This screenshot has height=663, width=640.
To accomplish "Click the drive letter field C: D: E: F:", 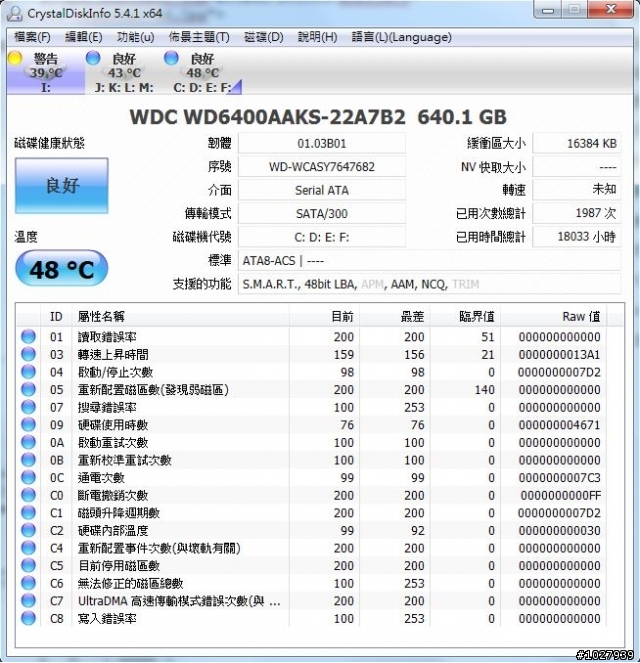I will click(322, 237).
